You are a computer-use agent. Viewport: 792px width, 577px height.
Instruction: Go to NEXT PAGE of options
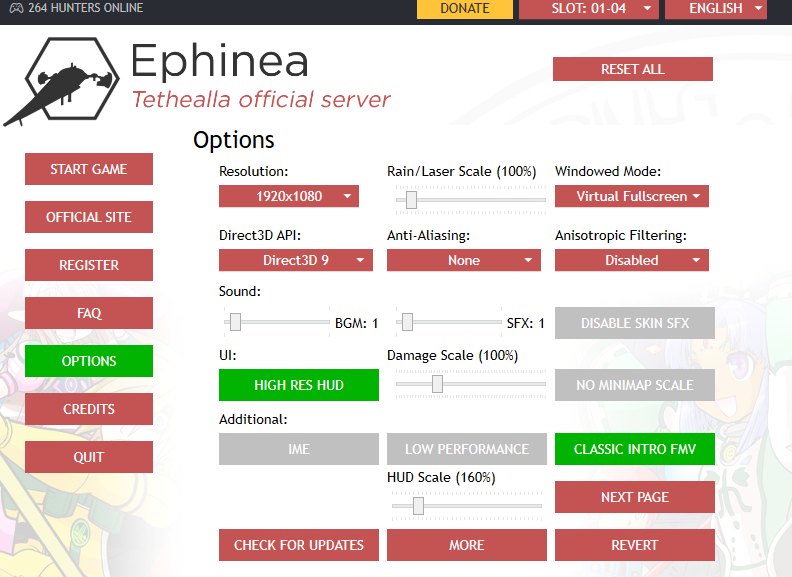click(x=634, y=497)
